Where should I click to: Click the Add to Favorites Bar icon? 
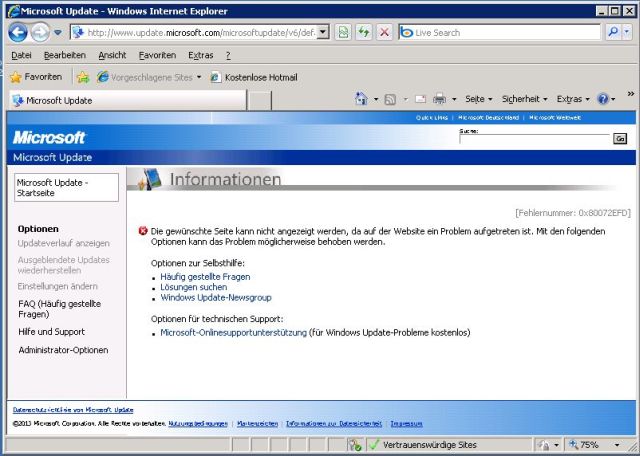[83, 77]
